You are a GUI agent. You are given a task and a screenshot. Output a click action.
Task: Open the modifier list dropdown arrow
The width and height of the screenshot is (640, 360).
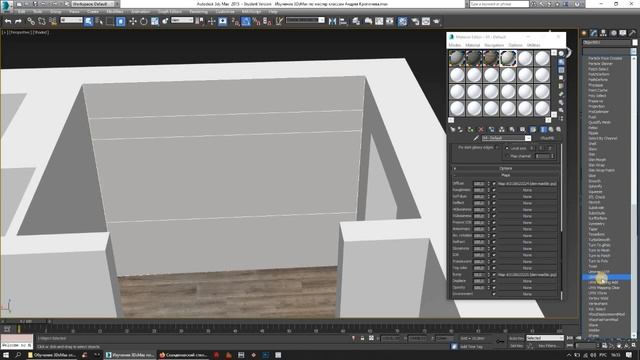(x=633, y=51)
